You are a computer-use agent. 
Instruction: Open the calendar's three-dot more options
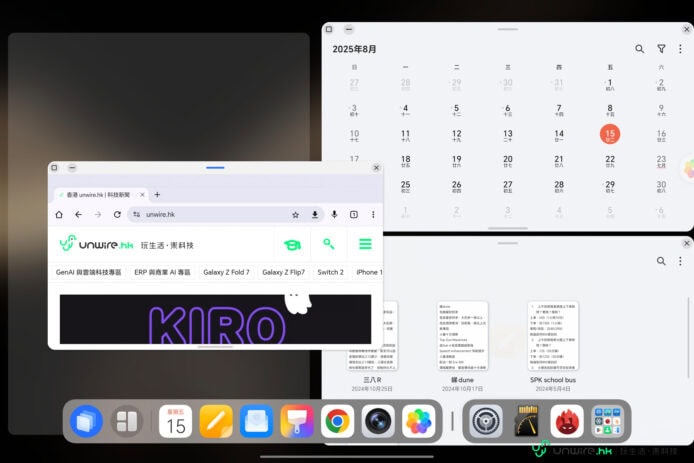[682, 48]
